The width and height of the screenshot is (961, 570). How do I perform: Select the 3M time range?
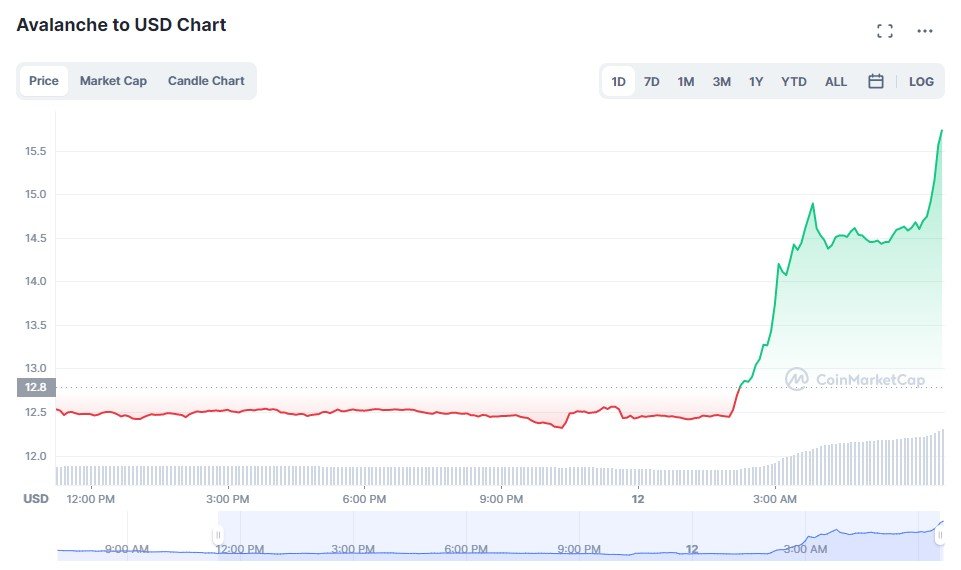click(721, 82)
